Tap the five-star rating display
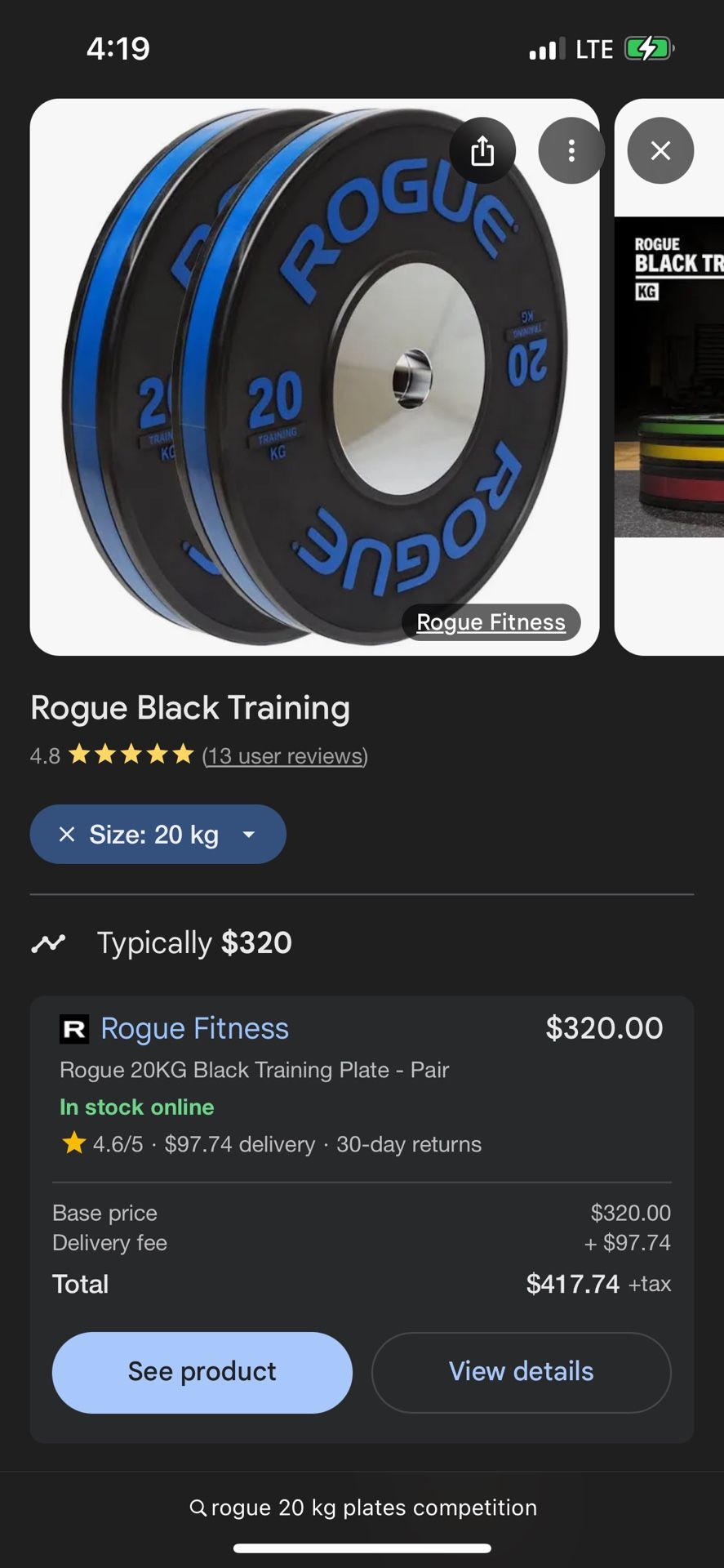 (131, 755)
